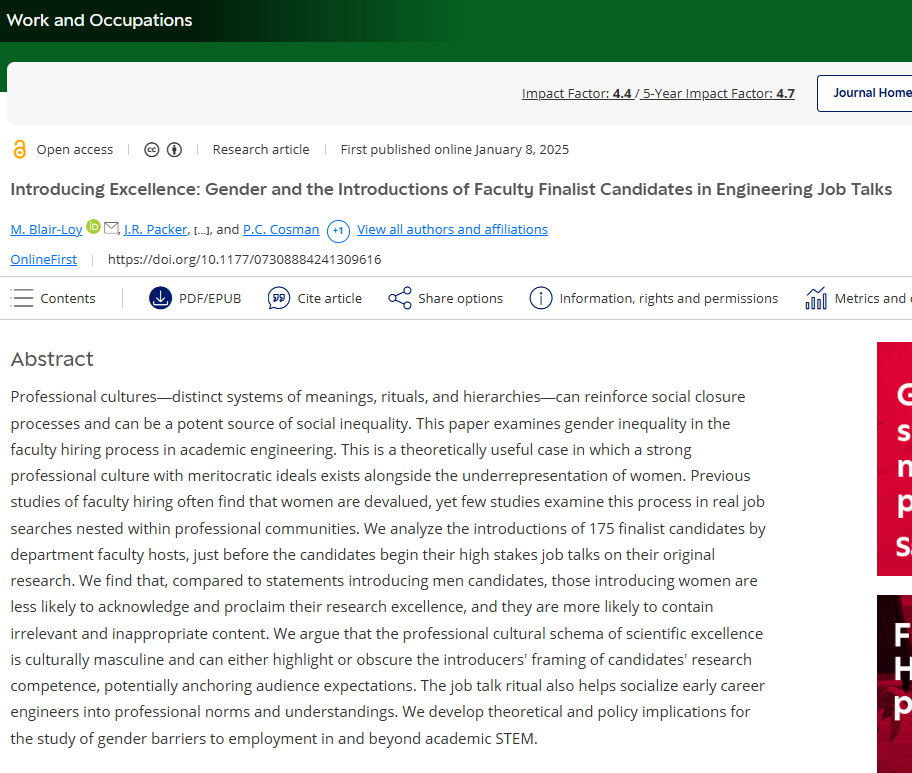The width and height of the screenshot is (912, 773).
Task: Expand the Contents menu
Action: [53, 298]
